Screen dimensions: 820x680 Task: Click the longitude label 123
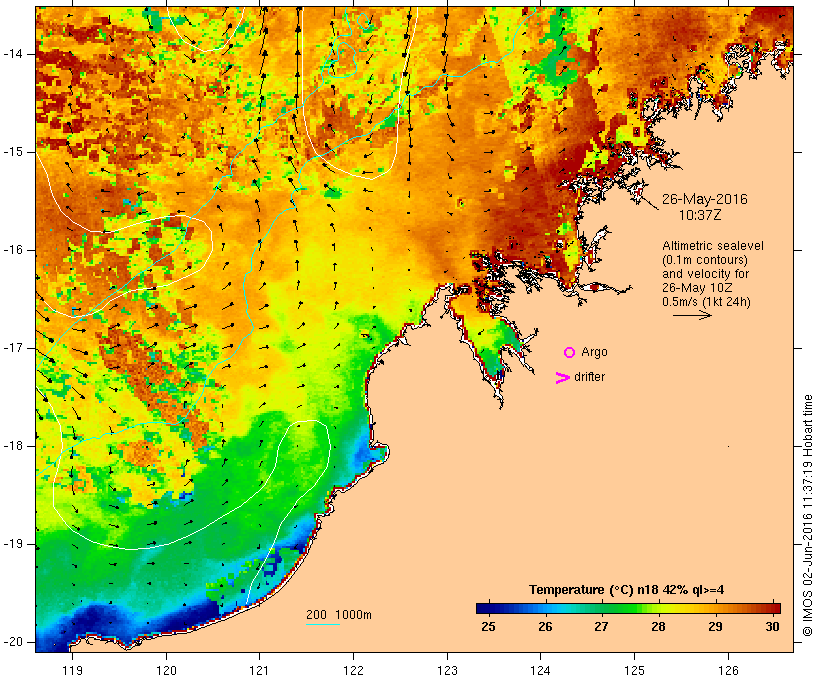[x=447, y=671]
